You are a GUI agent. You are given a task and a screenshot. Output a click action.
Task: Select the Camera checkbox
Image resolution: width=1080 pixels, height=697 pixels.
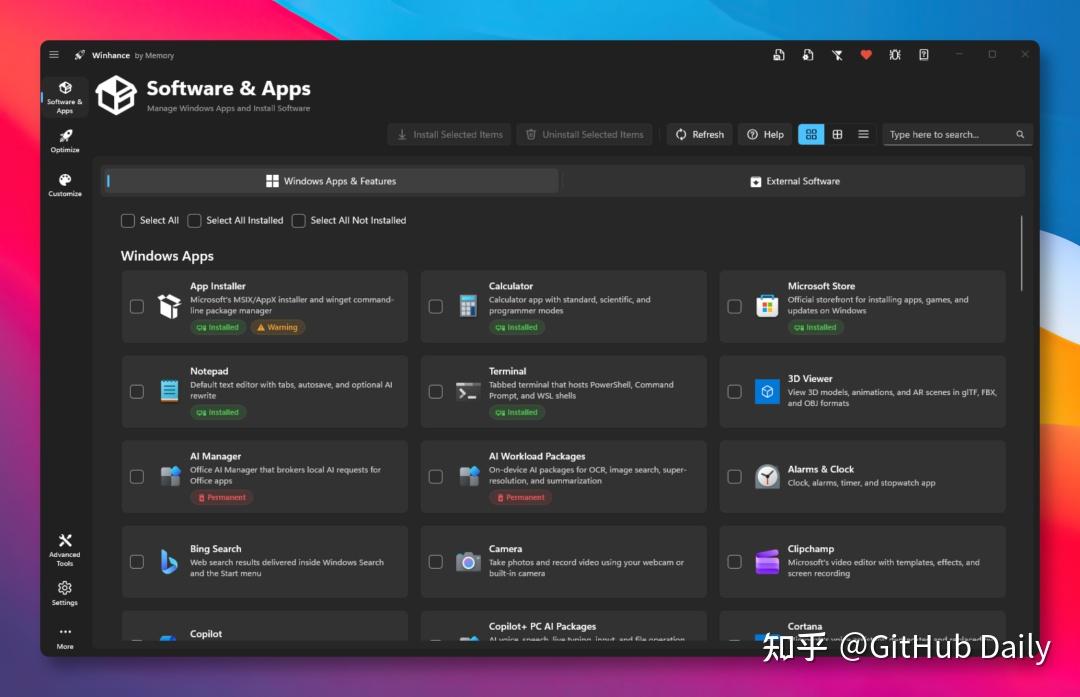click(436, 562)
